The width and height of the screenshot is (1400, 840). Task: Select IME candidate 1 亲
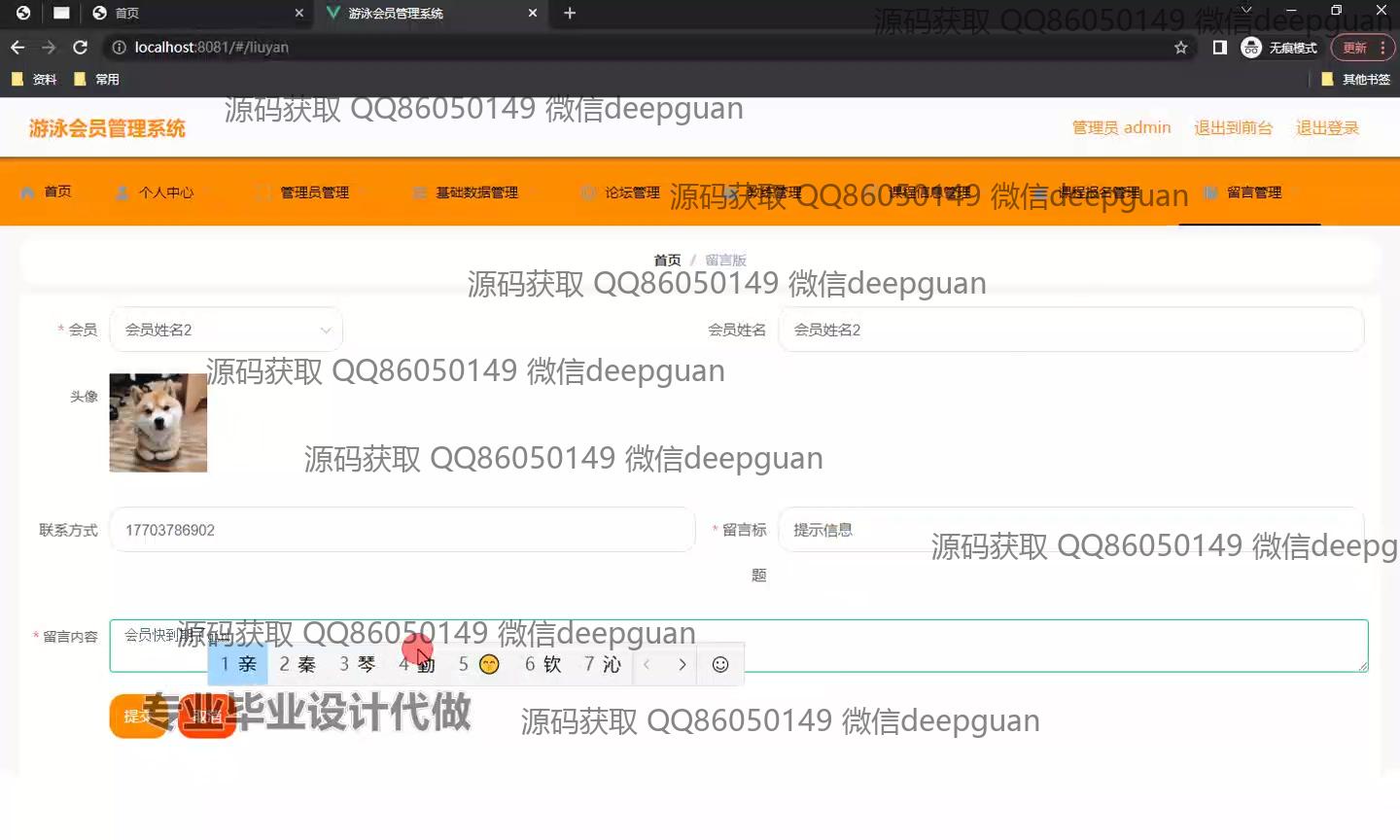click(x=238, y=664)
